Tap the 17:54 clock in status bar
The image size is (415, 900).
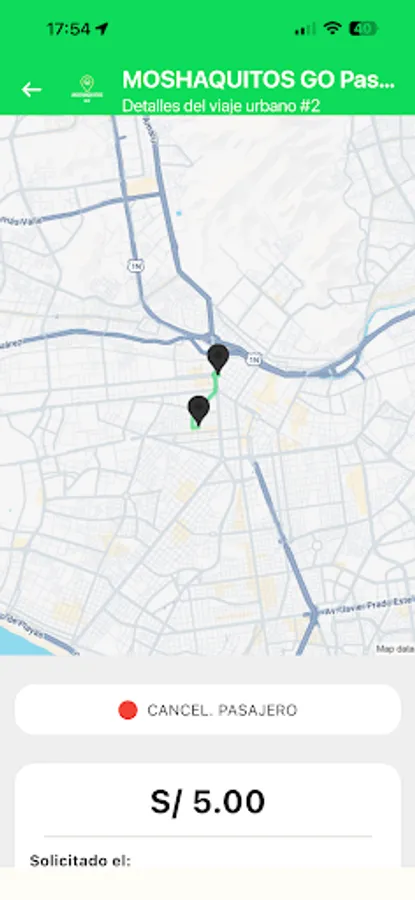point(68,29)
